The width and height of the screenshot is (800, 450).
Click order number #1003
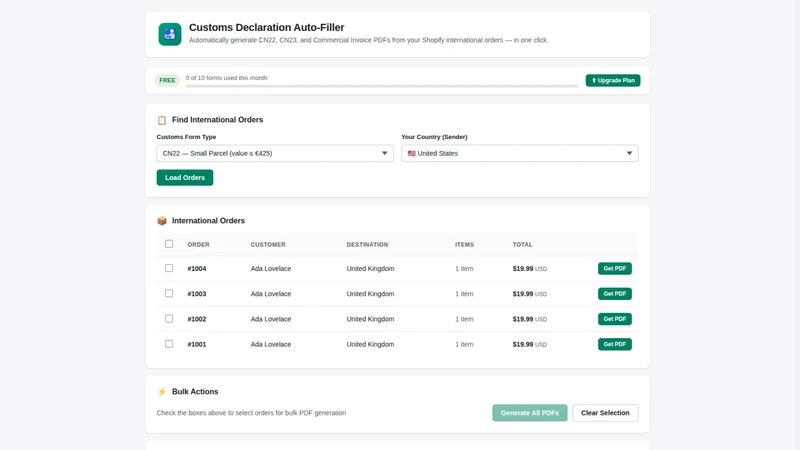pyautogui.click(x=197, y=294)
